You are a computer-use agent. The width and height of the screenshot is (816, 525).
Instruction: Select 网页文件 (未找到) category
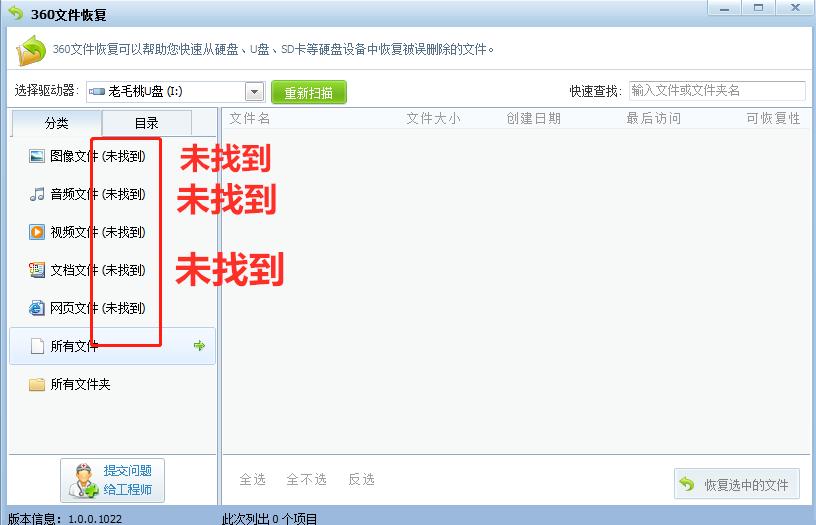point(112,308)
